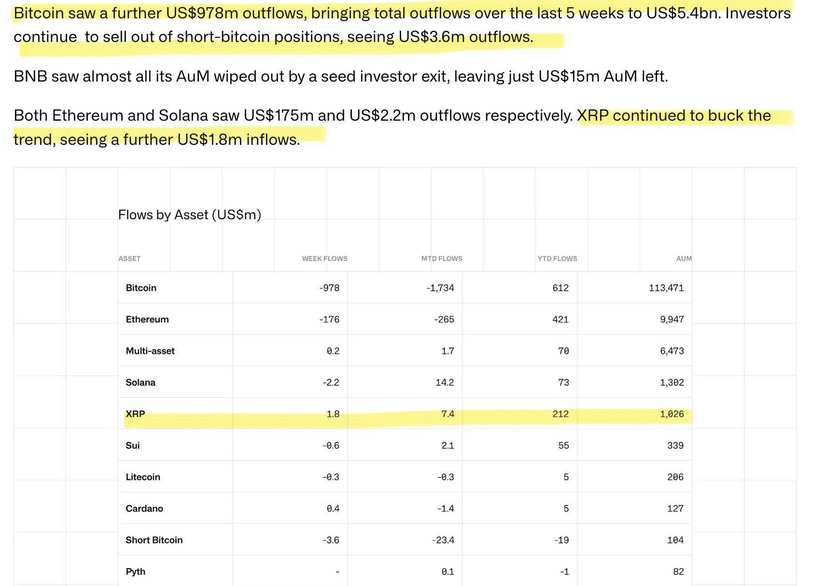Select the Pyth row label
Screen dimensions: 840x586
coord(135,572)
